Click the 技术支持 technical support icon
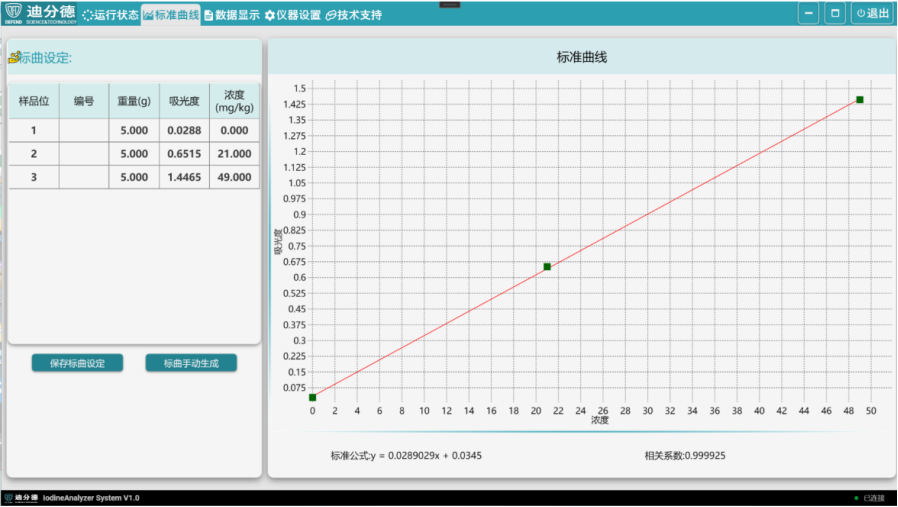898x507 pixels. tap(331, 15)
